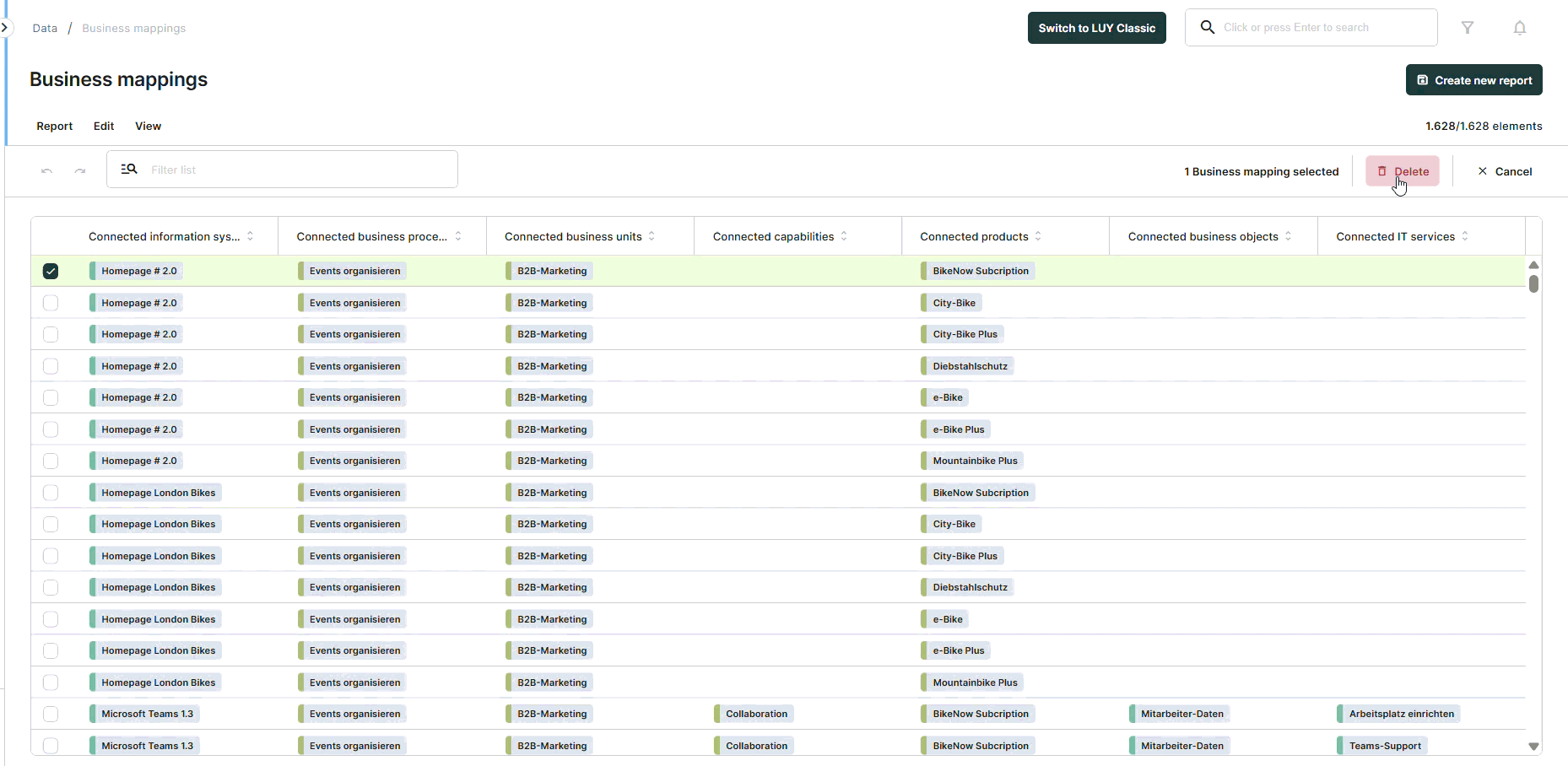The width and height of the screenshot is (1568, 766).
Task: Sort by Connected business units column
Action: [x=652, y=236]
